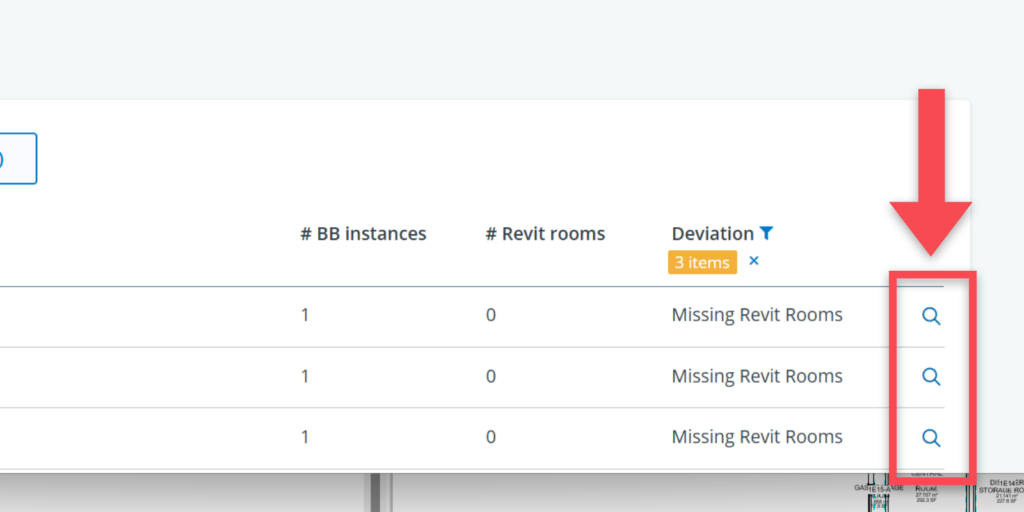Click the BB instances value in the third row
The image size is (1024, 512).
(x=305, y=437)
